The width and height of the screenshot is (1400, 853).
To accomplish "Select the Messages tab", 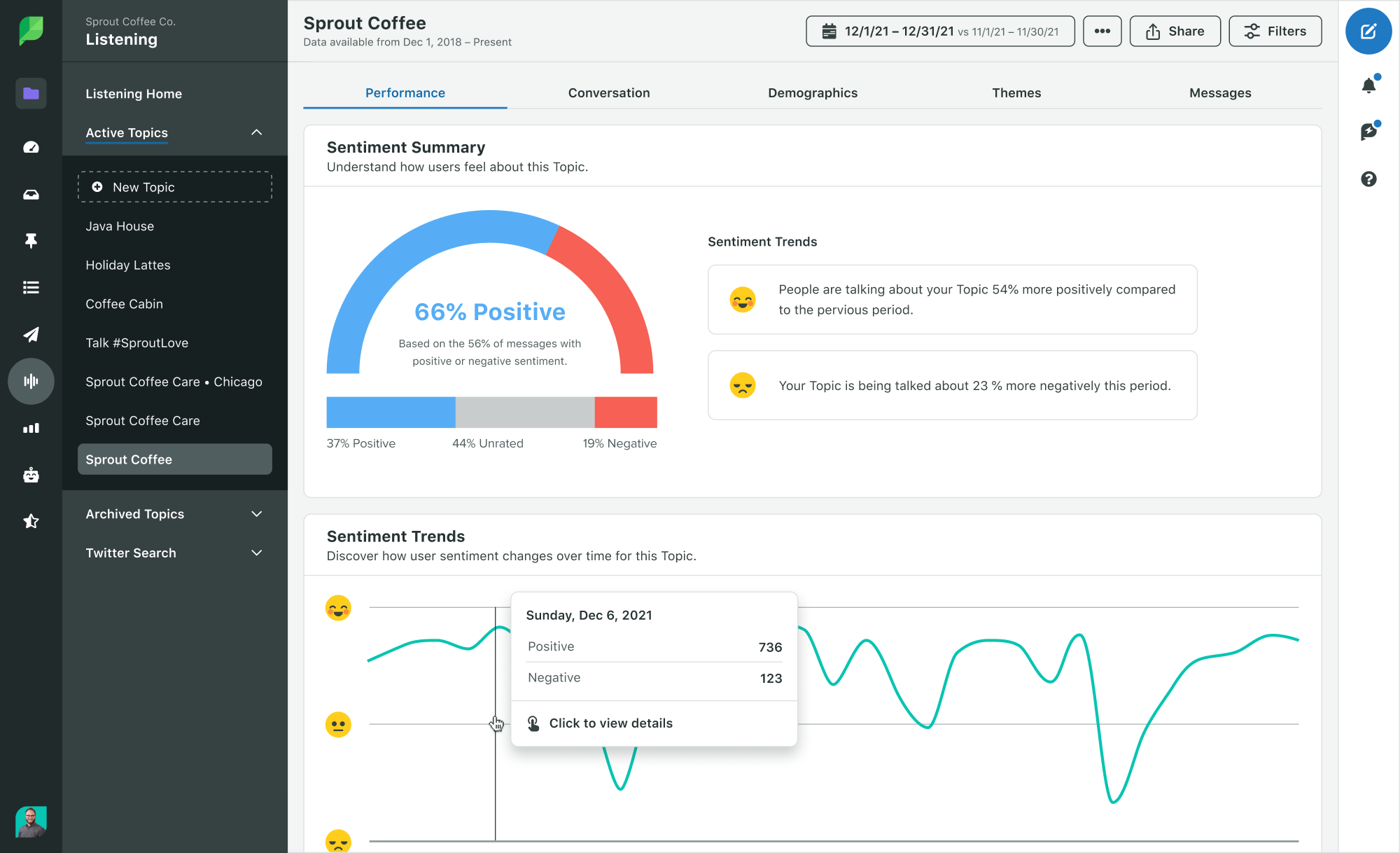I will (x=1220, y=93).
